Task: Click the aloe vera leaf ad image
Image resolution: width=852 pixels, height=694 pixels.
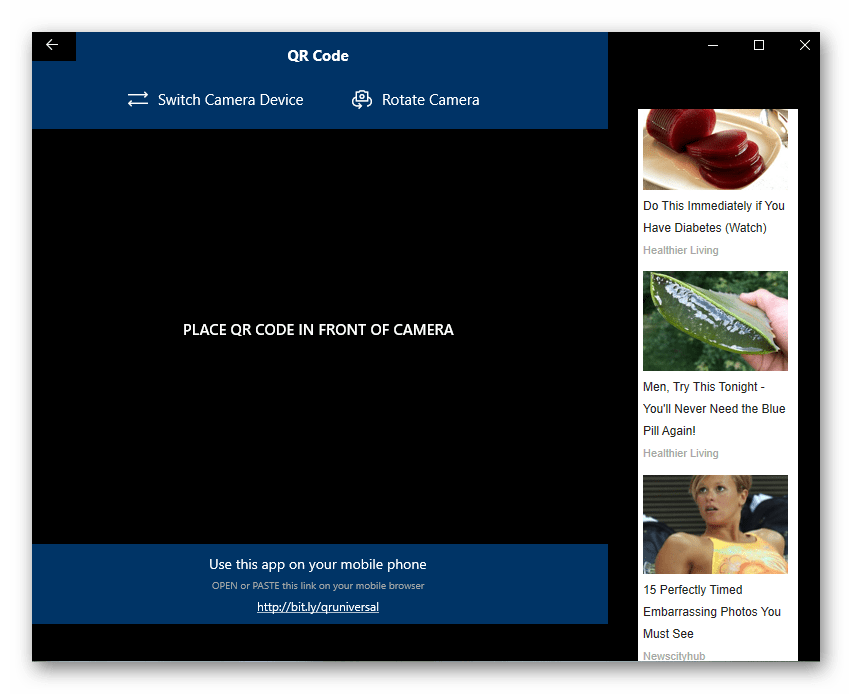Action: pos(715,321)
